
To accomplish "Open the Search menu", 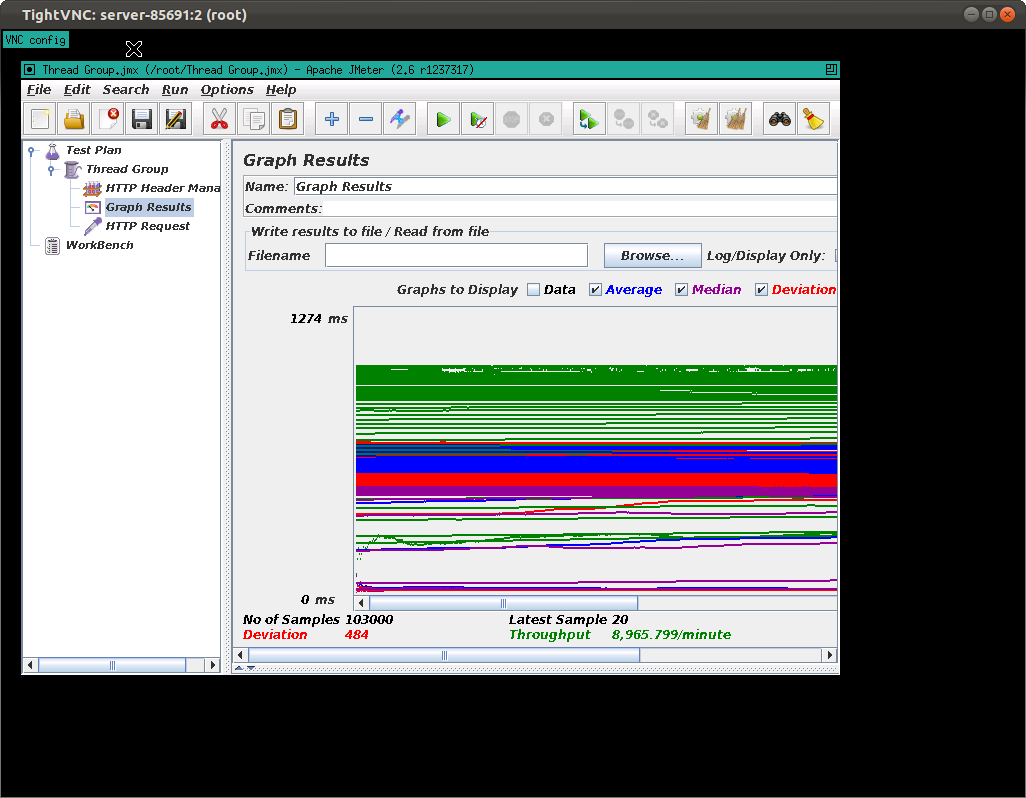I will point(126,90).
